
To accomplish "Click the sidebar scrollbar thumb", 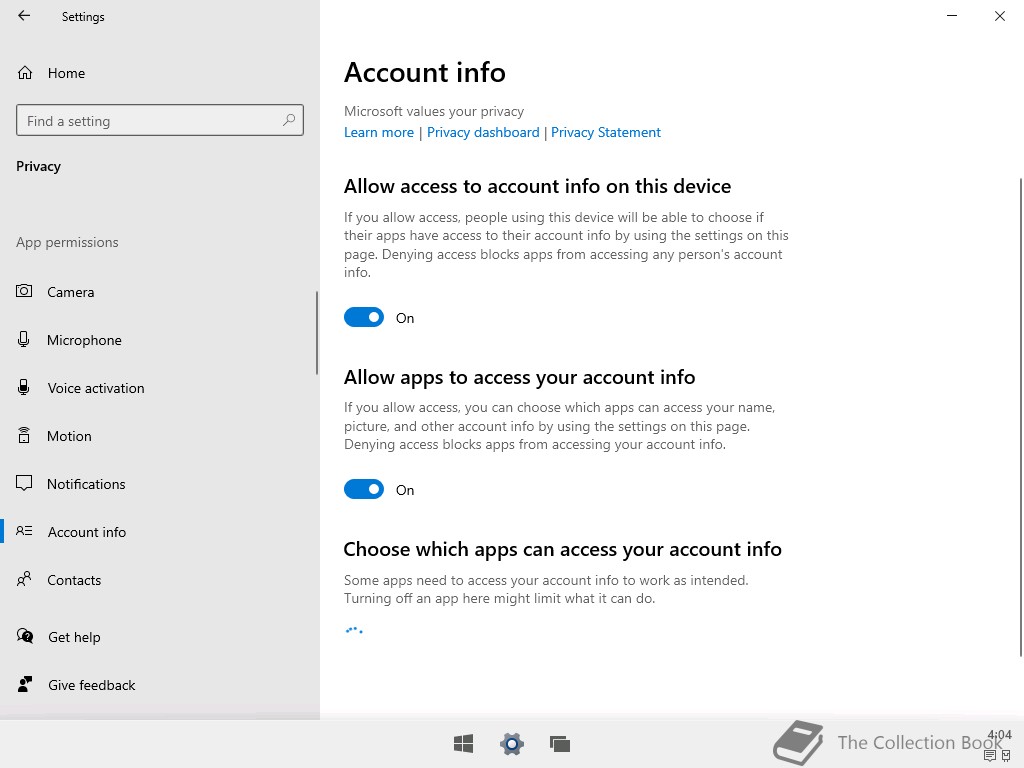I will (317, 333).
